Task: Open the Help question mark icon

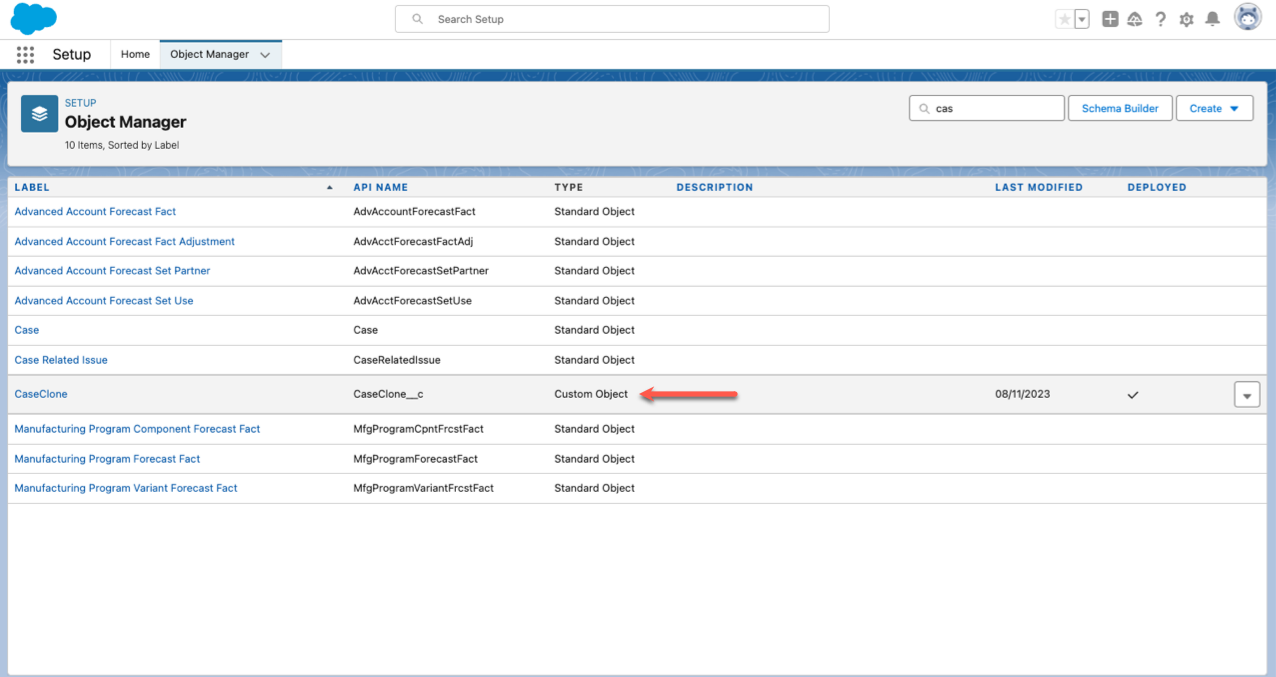Action: click(1160, 19)
